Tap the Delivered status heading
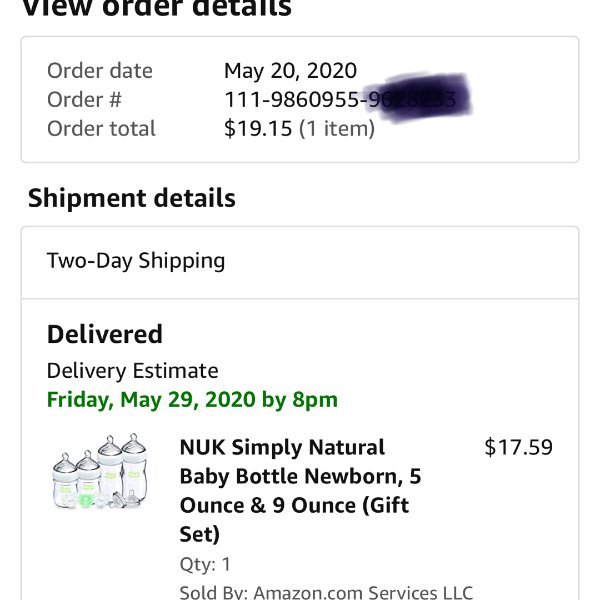This screenshot has width=600, height=600. (x=105, y=334)
